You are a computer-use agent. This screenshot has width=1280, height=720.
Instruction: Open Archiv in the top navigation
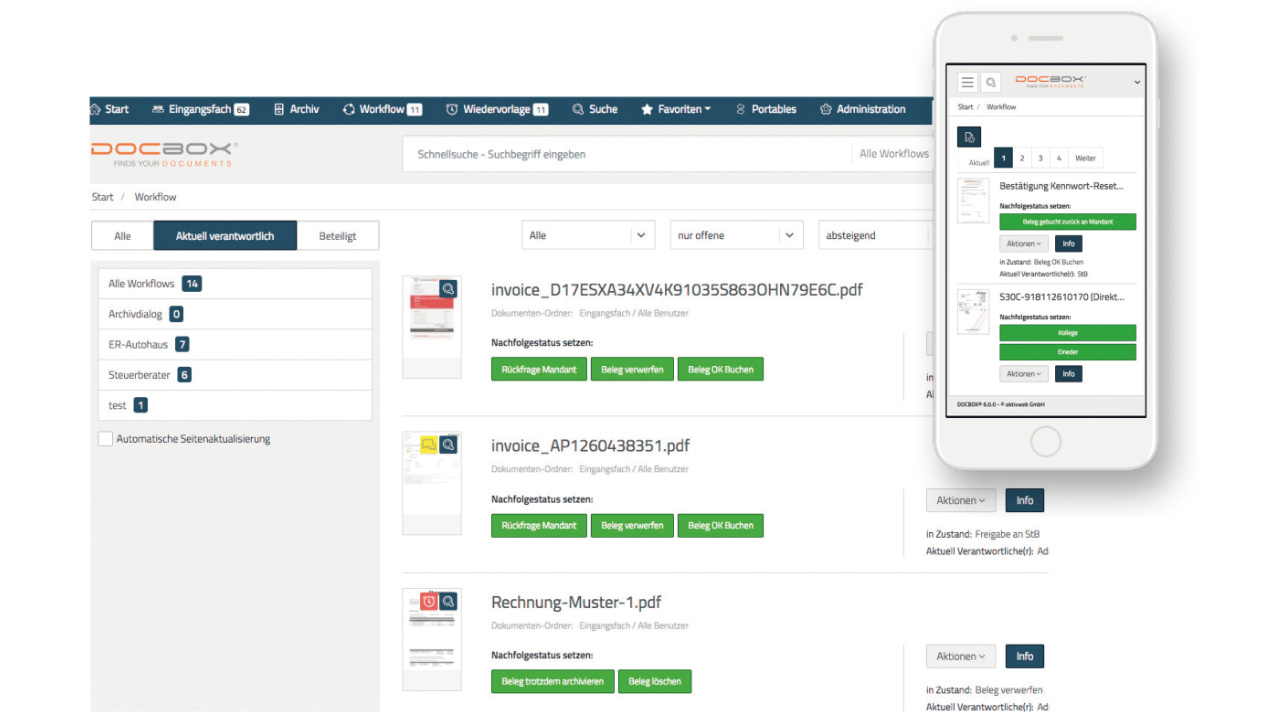296,109
